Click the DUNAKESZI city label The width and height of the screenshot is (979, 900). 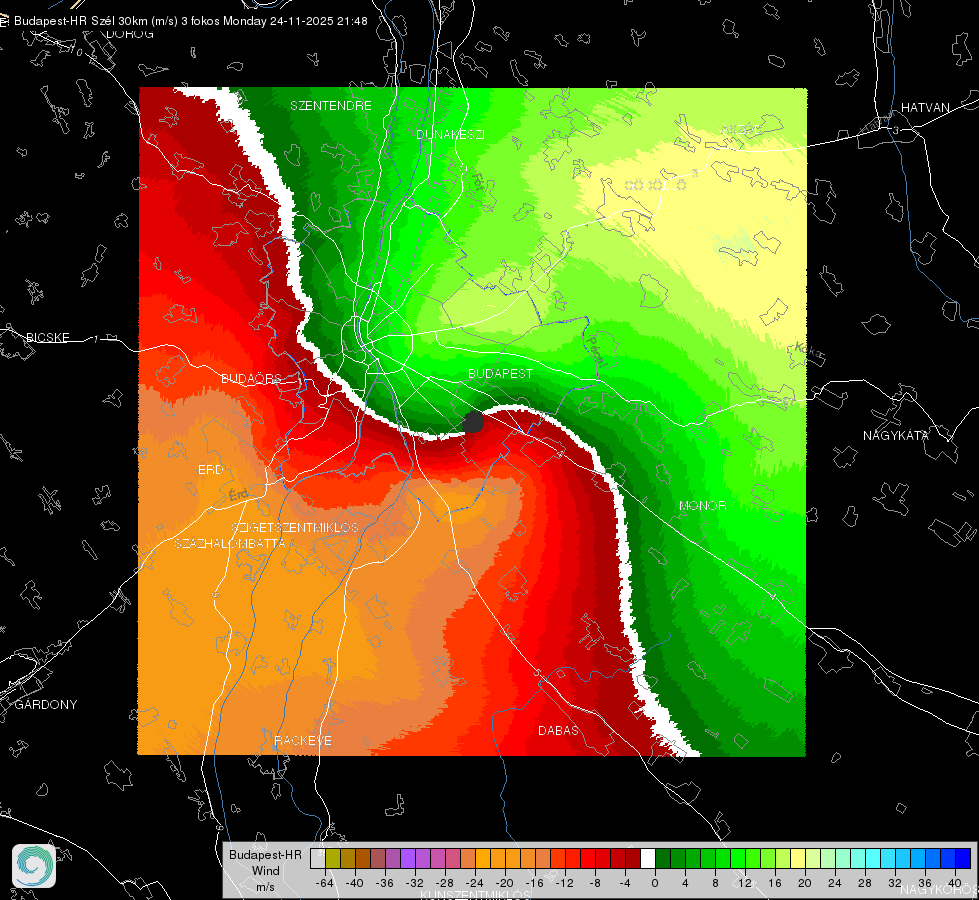[450, 134]
